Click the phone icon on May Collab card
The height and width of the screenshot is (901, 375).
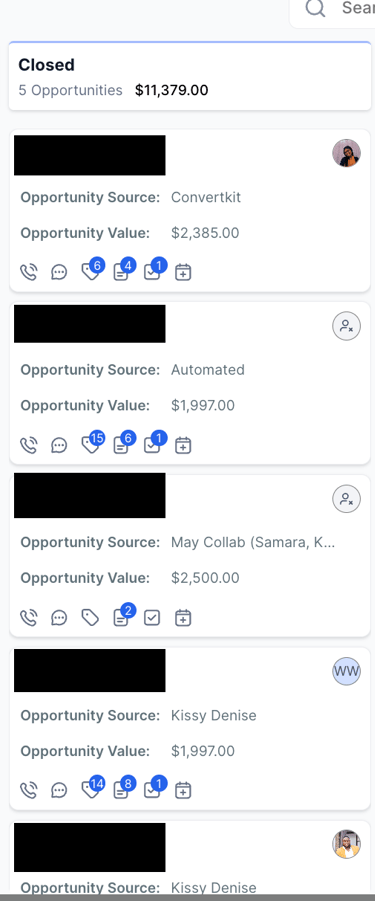pyautogui.click(x=28, y=618)
